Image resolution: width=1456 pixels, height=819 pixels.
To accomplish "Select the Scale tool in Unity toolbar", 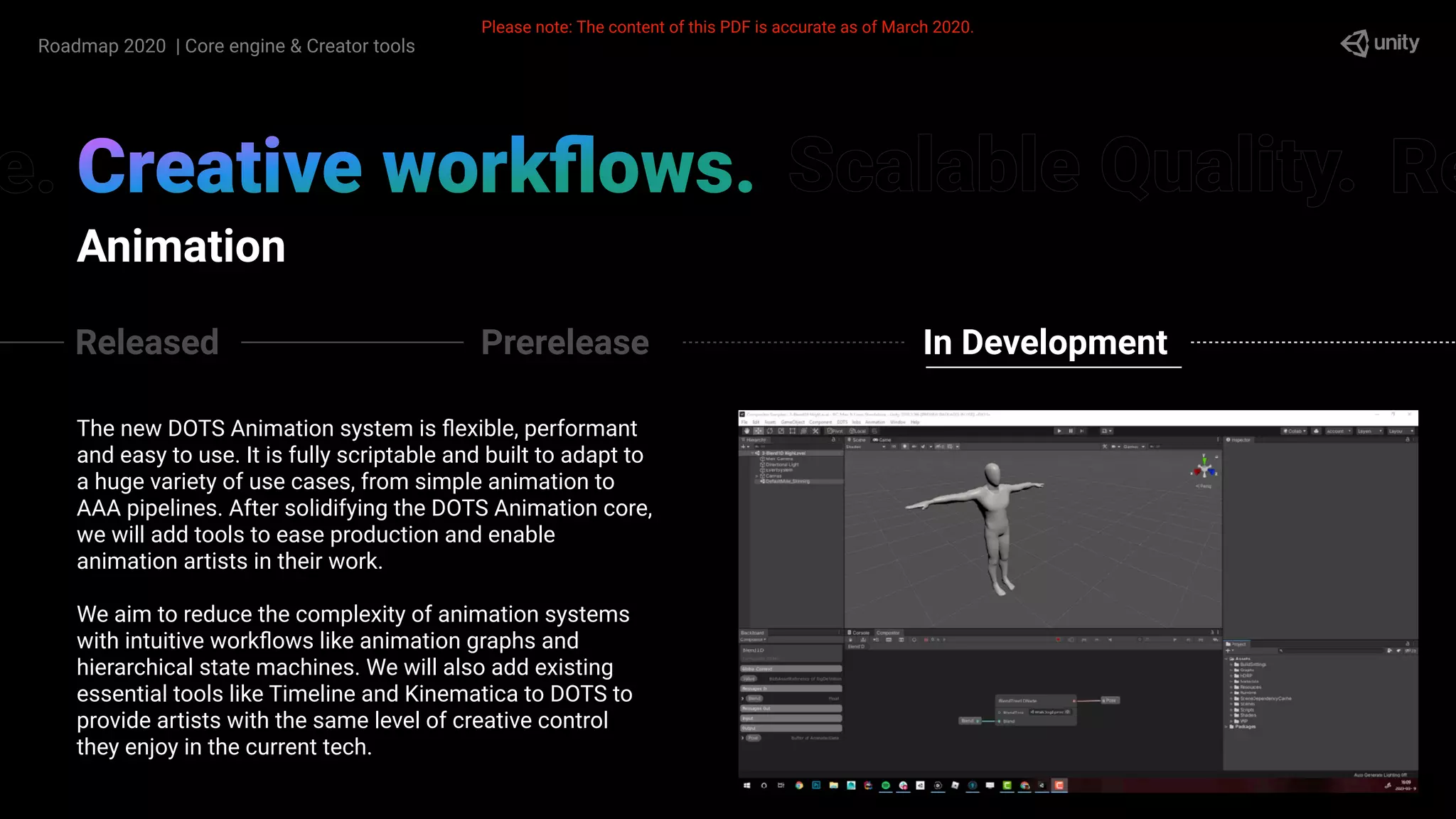I will pos(781,431).
